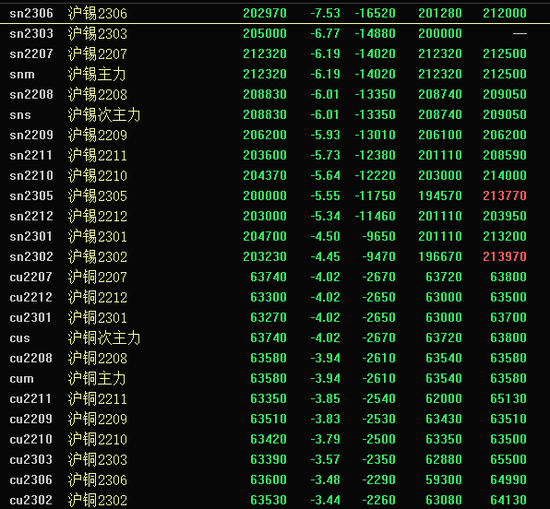Click the 62000 value in cu2211 row

pyautogui.click(x=444, y=399)
